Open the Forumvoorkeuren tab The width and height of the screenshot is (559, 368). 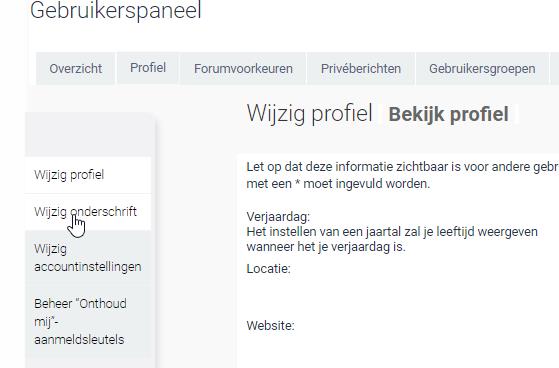tap(243, 68)
